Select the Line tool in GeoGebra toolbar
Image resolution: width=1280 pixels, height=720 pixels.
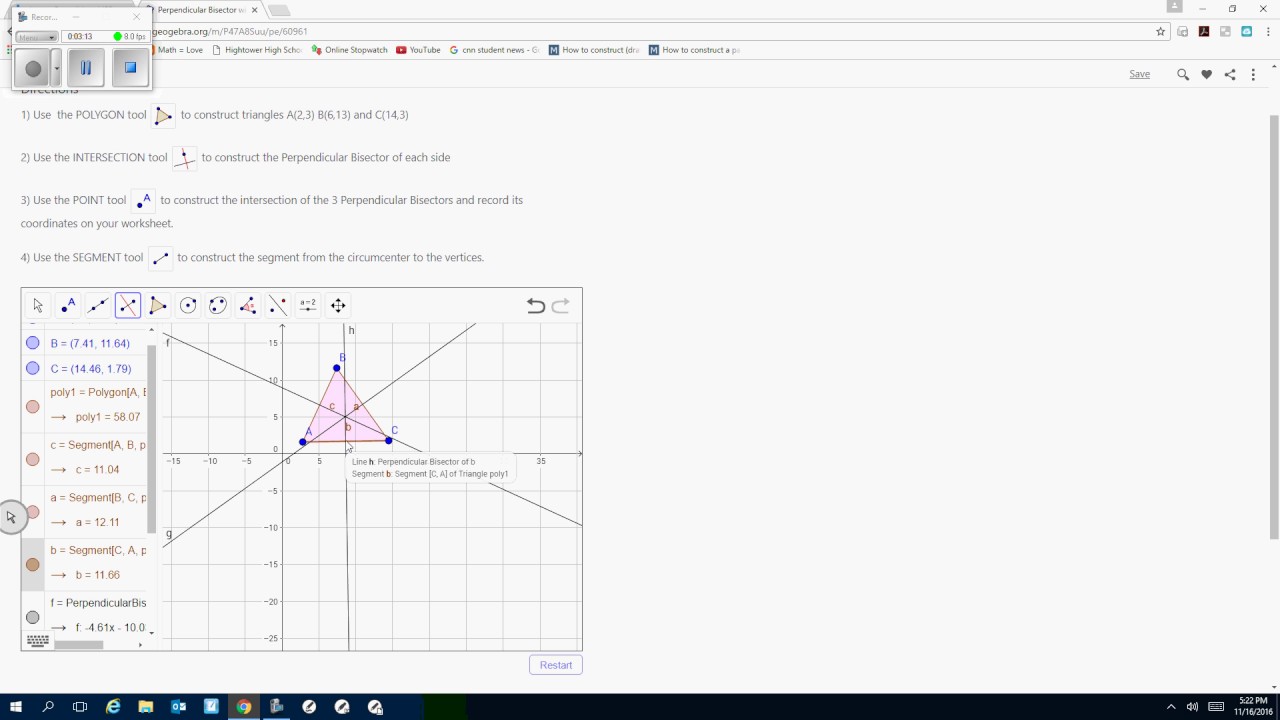(x=98, y=305)
